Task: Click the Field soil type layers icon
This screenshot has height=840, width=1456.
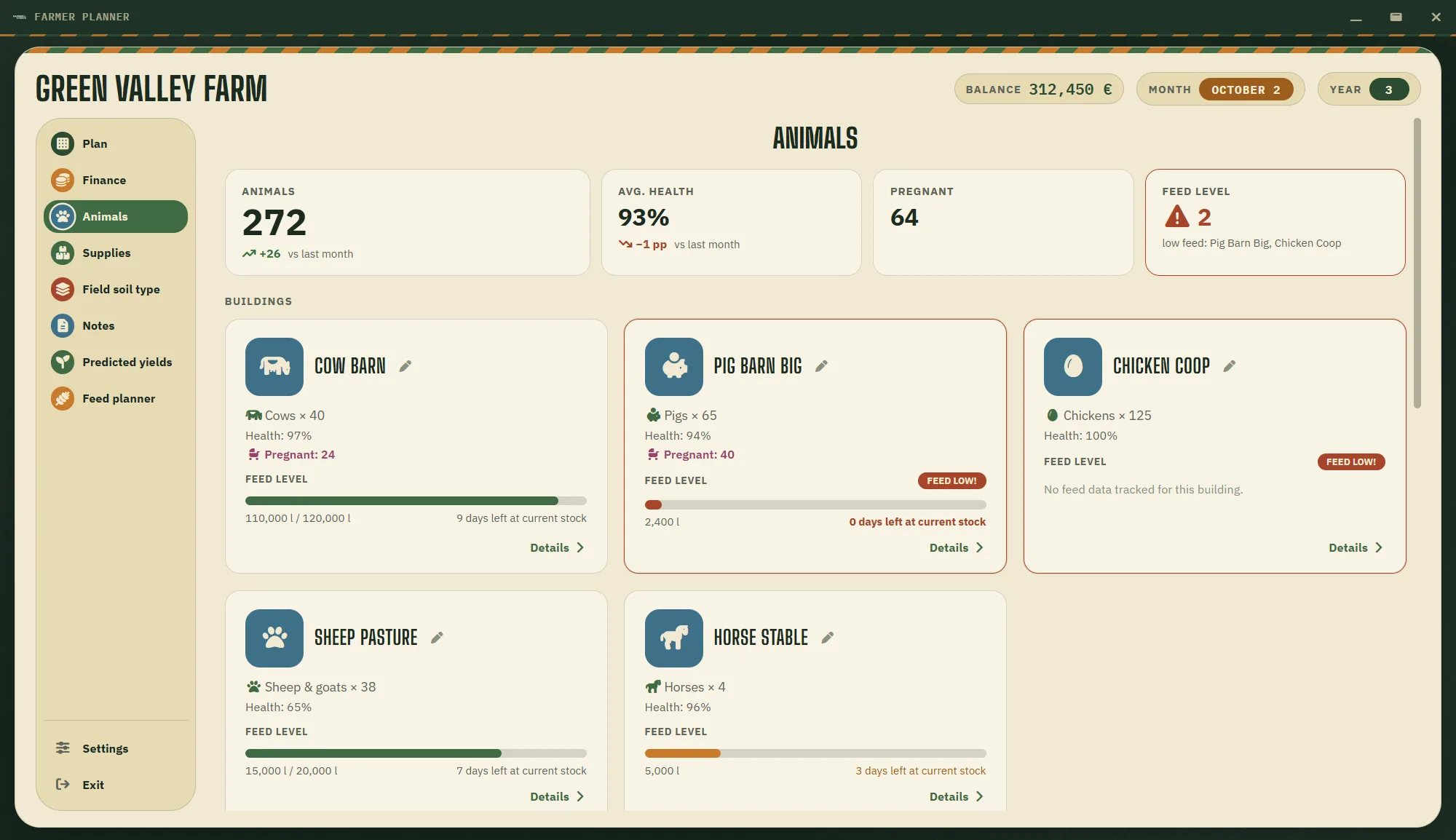Action: click(63, 289)
